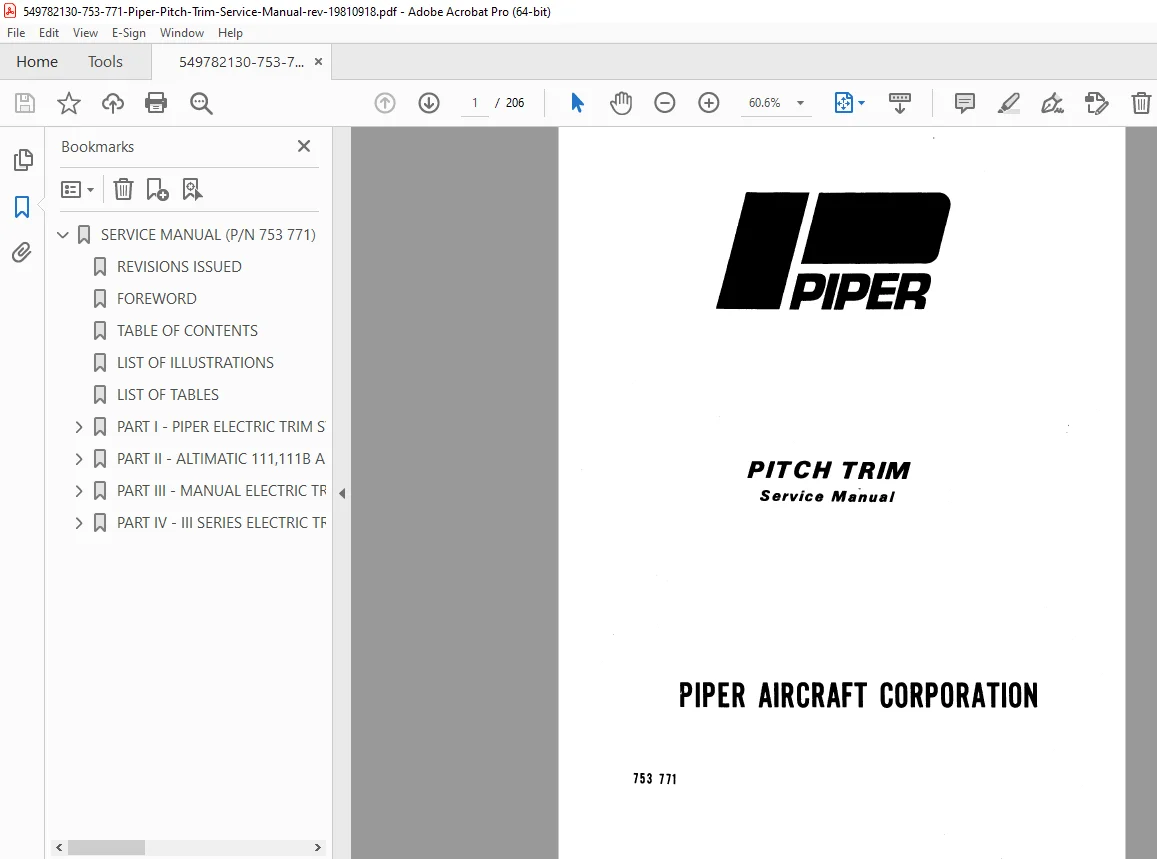This screenshot has height=859, width=1157.
Task: Print the document
Action: 156,103
